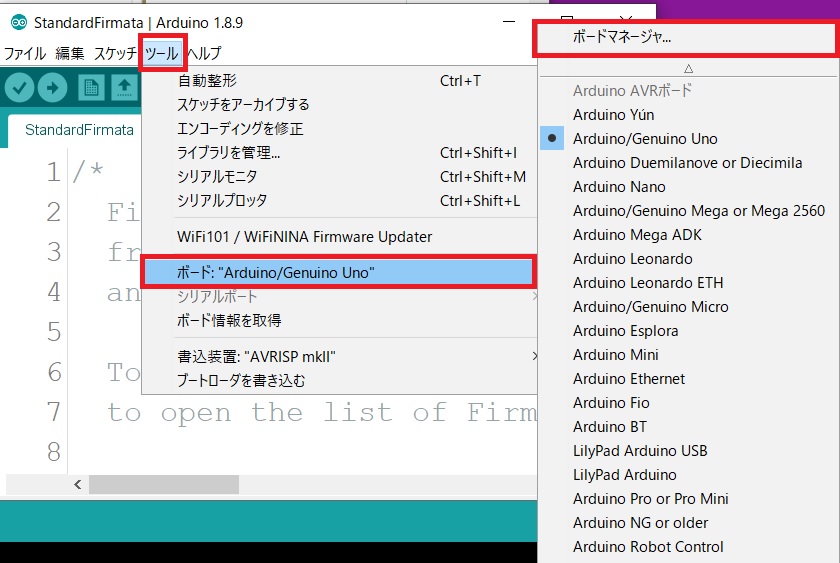Click the Upload arrow toolbar icon
840x563 pixels.
[52, 87]
